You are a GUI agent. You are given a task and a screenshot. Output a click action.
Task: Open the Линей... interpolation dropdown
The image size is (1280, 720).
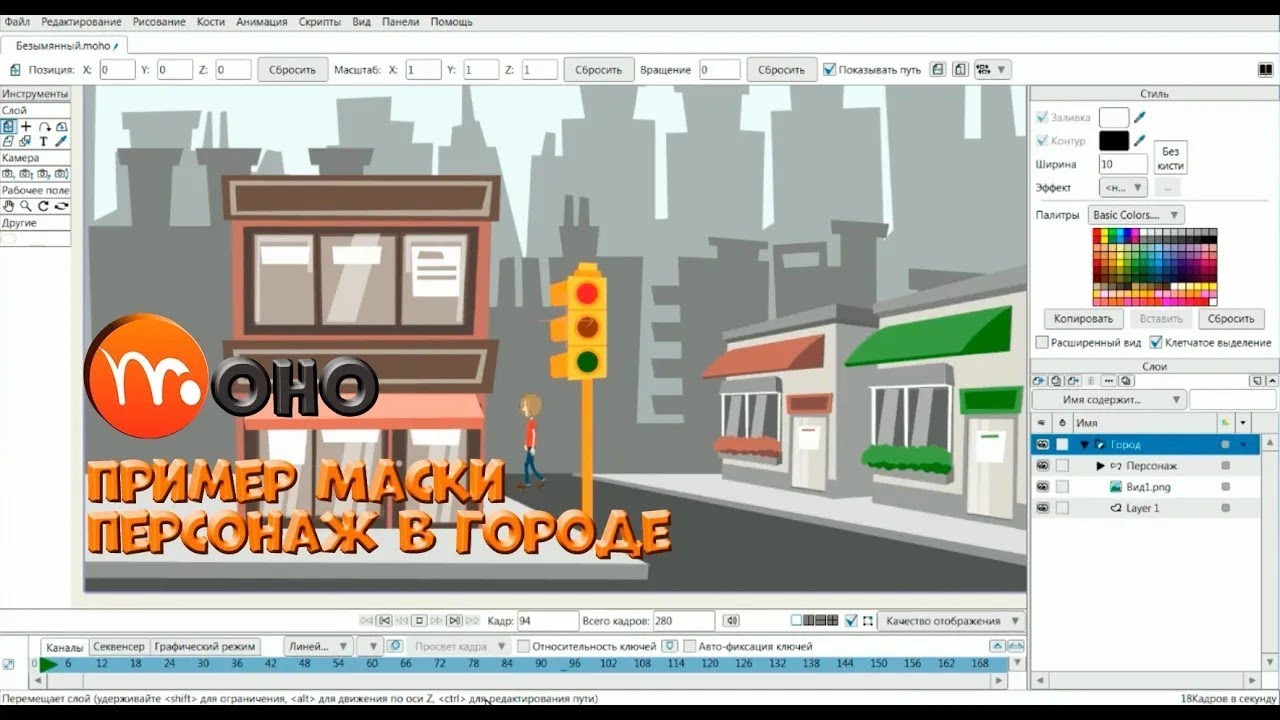[318, 647]
